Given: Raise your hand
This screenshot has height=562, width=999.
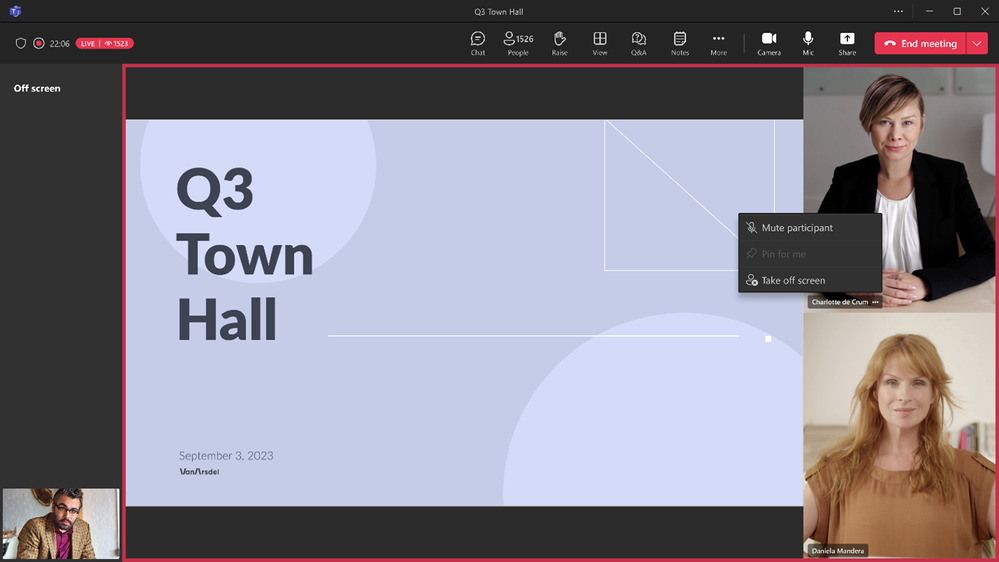Looking at the screenshot, I should [559, 43].
